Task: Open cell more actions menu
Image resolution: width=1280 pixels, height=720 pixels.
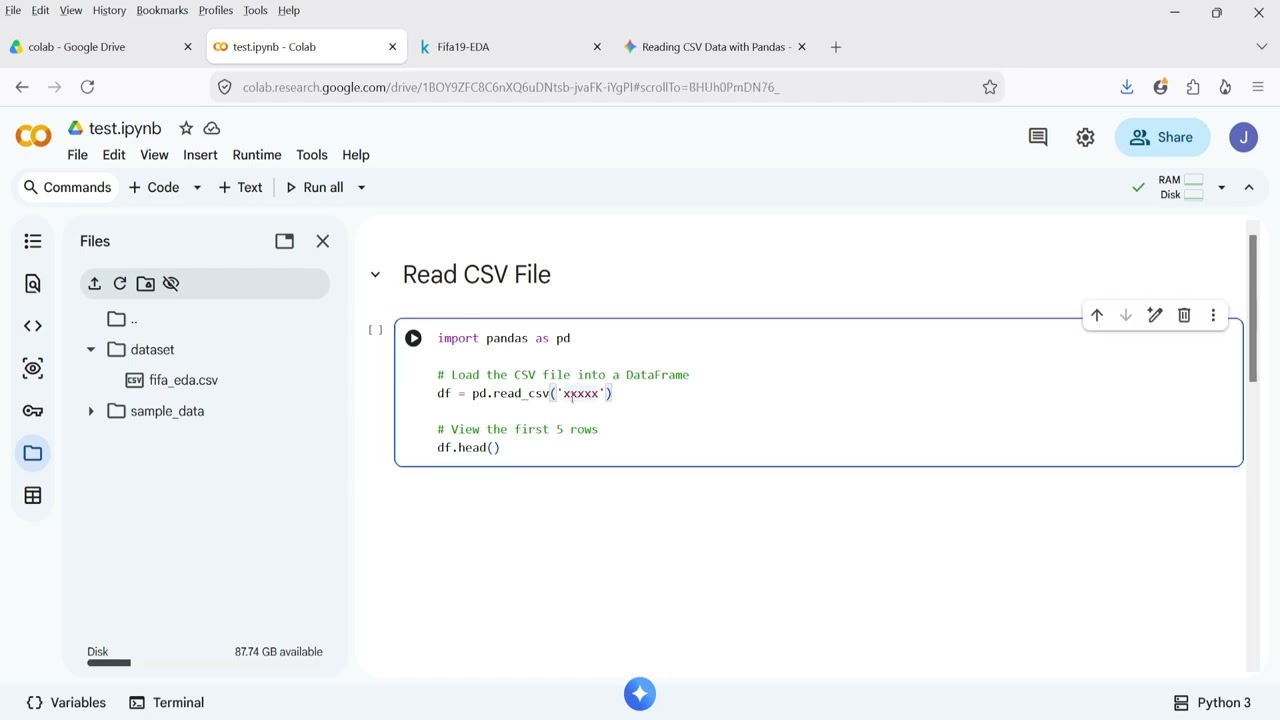Action: tap(1213, 316)
